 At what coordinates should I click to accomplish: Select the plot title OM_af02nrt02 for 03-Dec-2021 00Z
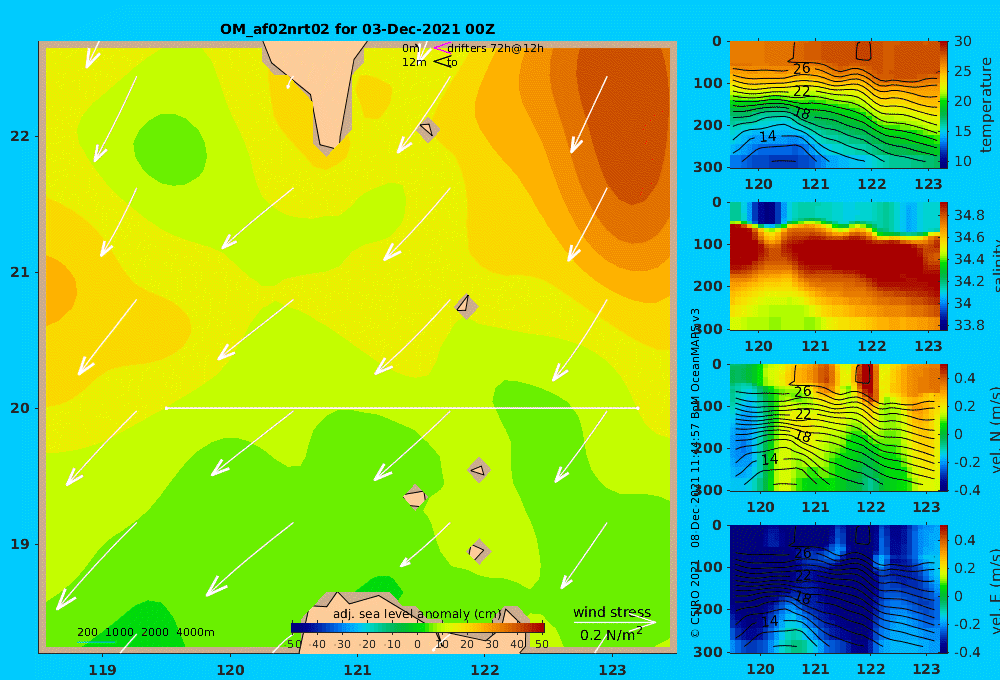coord(357,29)
